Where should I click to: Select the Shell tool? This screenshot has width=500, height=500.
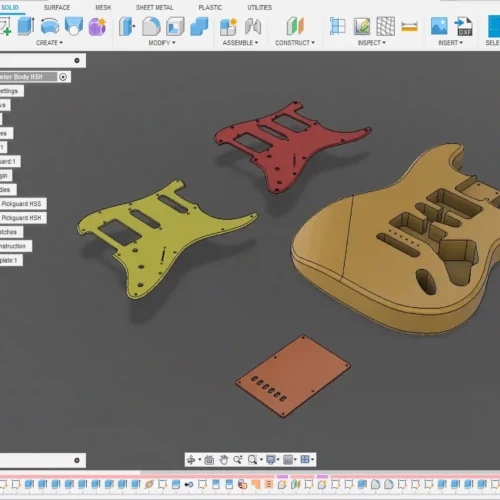click(x=175, y=26)
